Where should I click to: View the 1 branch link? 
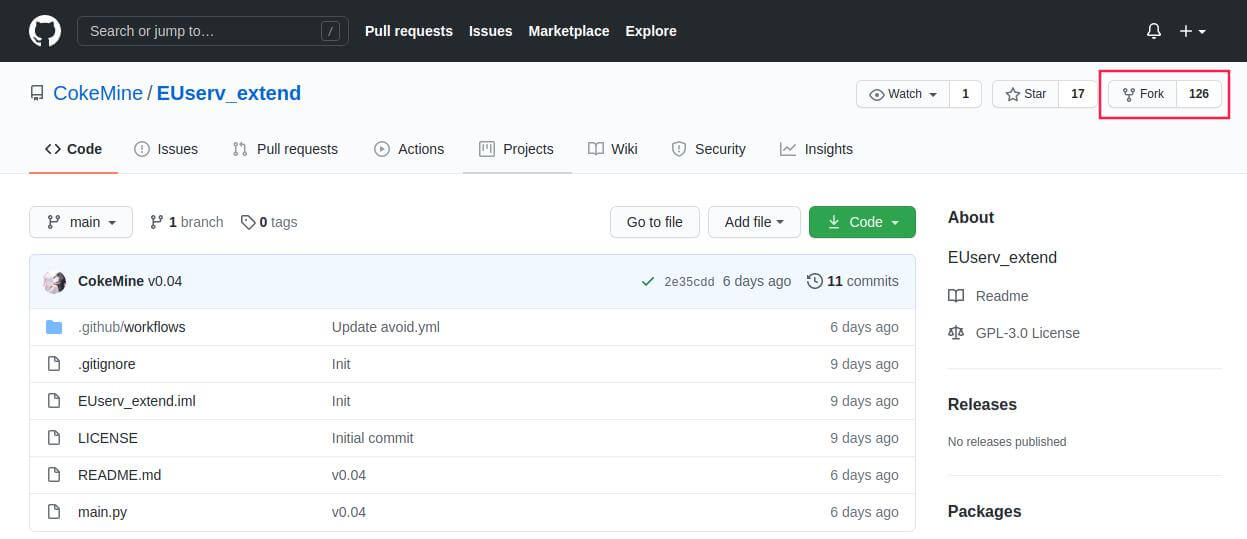coord(186,222)
